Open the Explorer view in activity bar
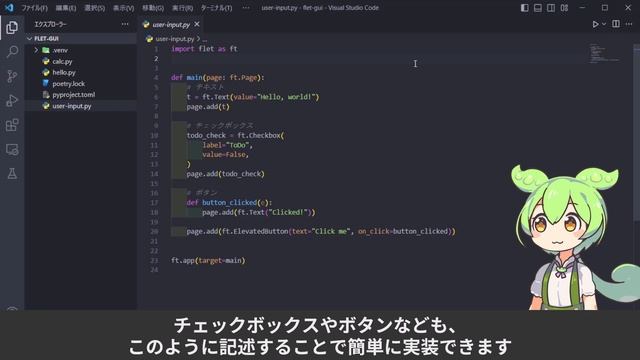Image resolution: width=640 pixels, height=360 pixels. coord(12,27)
